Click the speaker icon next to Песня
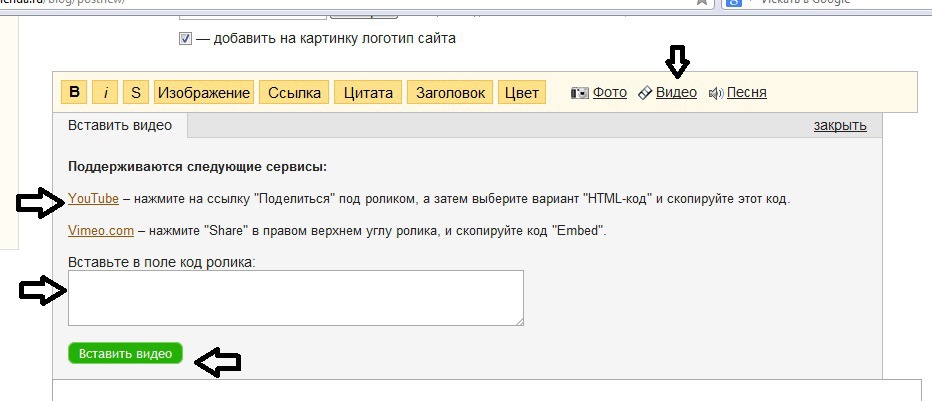This screenshot has height=401, width=932. (x=716, y=93)
